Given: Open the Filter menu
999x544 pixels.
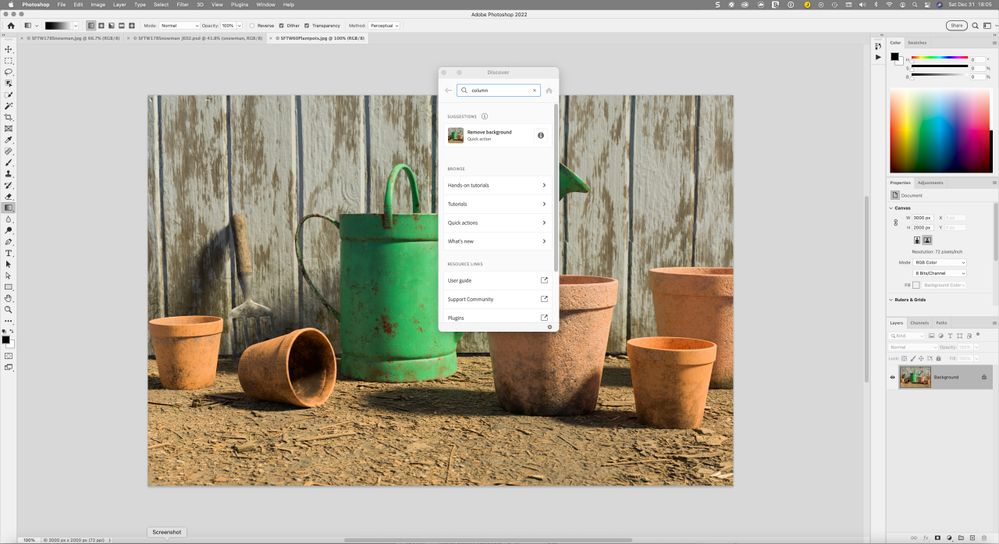Looking at the screenshot, I should coord(182,4).
